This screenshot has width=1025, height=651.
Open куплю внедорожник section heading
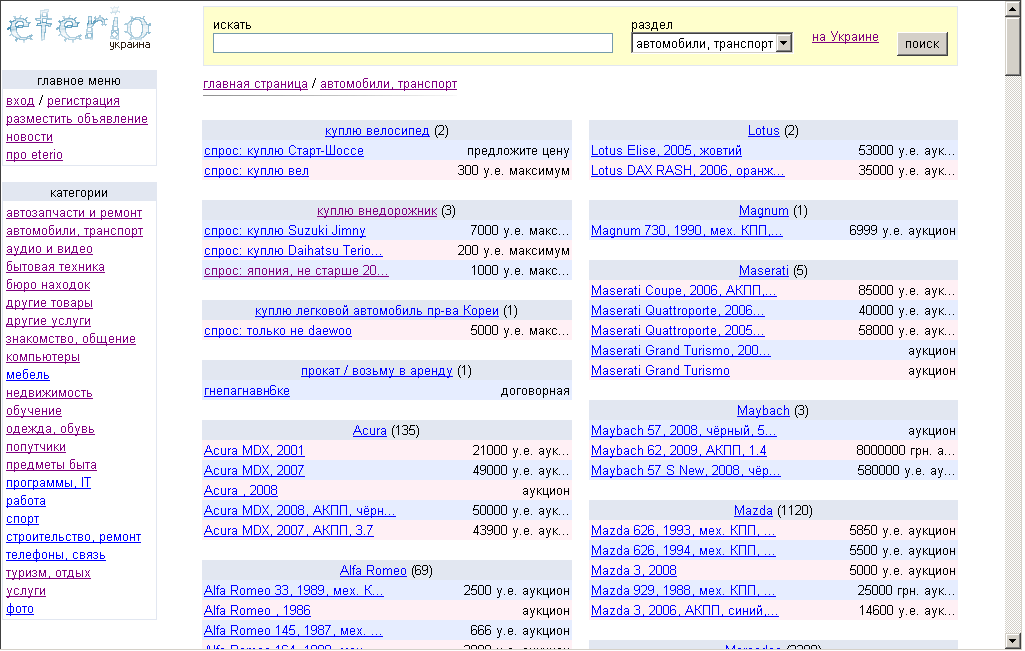coord(377,210)
